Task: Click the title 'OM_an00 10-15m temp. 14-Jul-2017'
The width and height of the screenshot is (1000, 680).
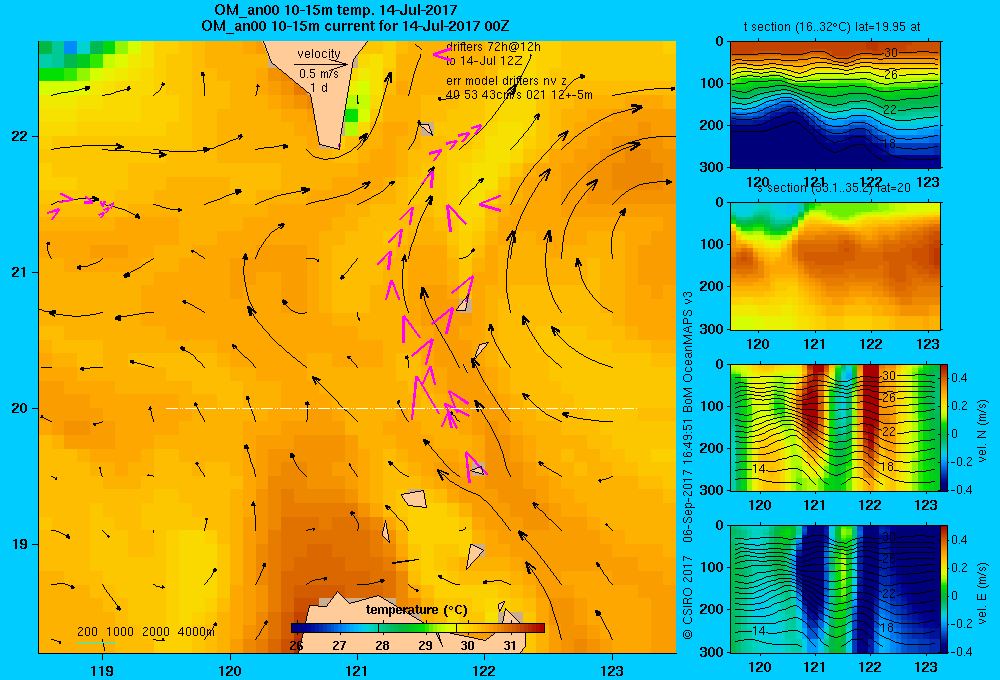Action: [335, 10]
